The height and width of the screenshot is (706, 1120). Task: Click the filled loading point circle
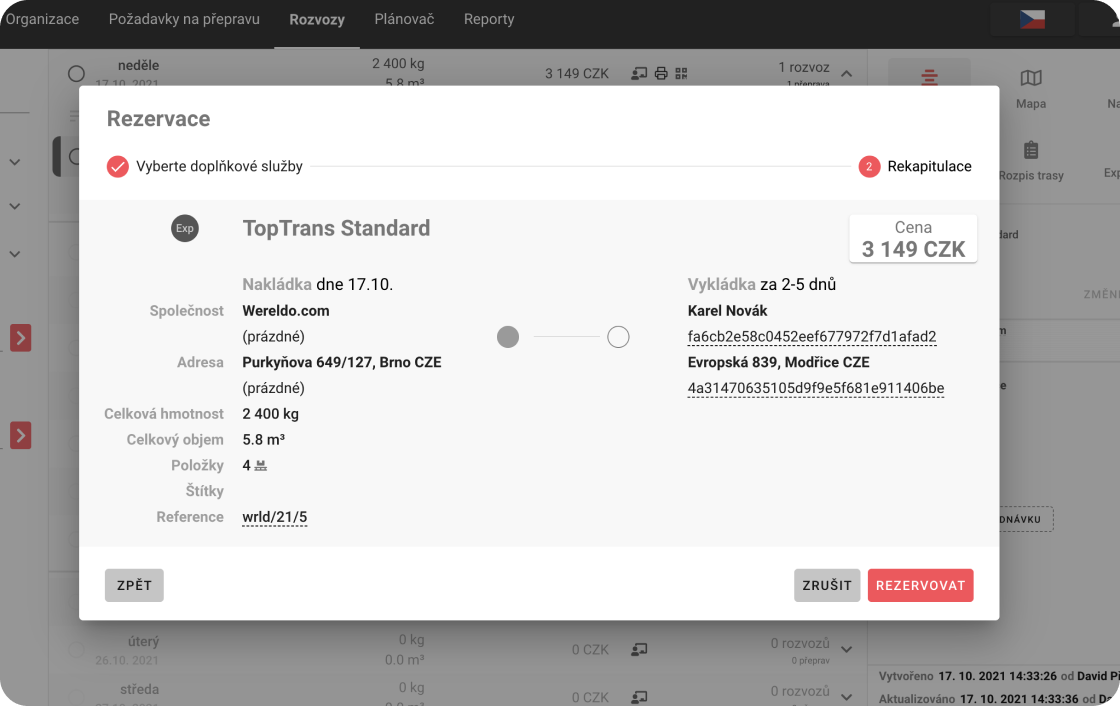[508, 337]
